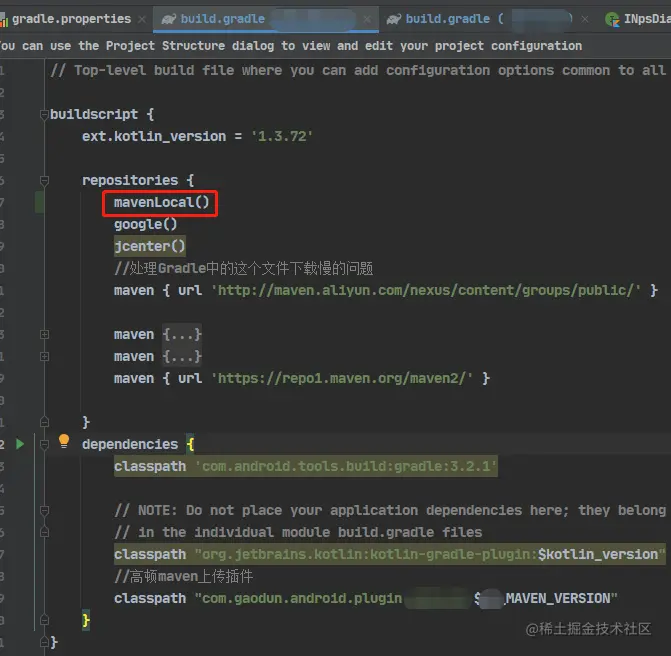Click the mavenLocal() line
Viewport: 671px width, 656px height.
[x=161, y=202]
